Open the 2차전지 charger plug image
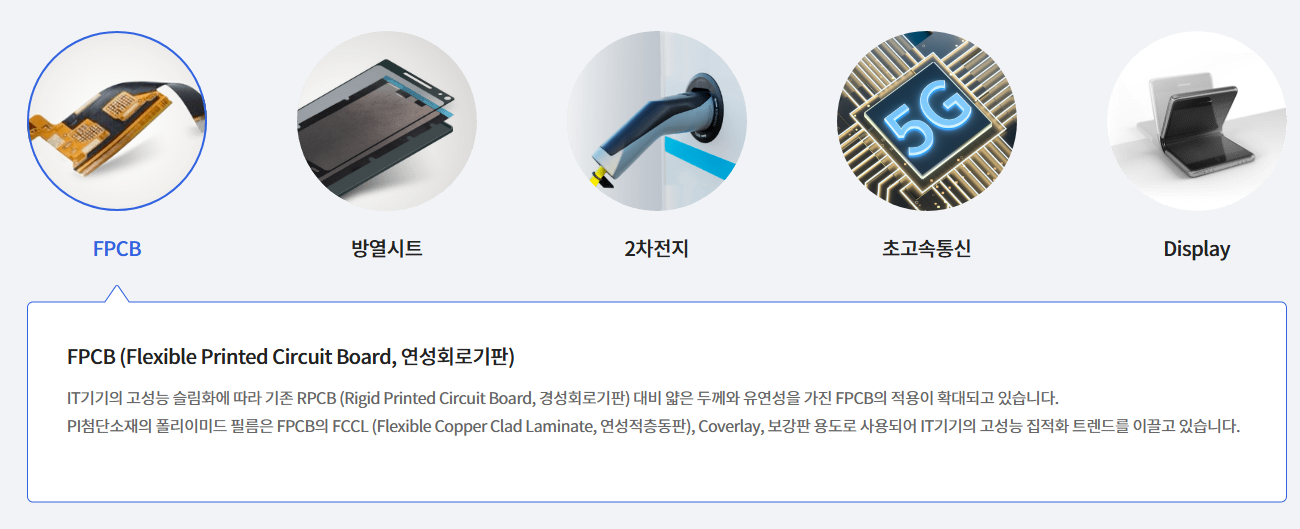1300x529 pixels. (657, 121)
